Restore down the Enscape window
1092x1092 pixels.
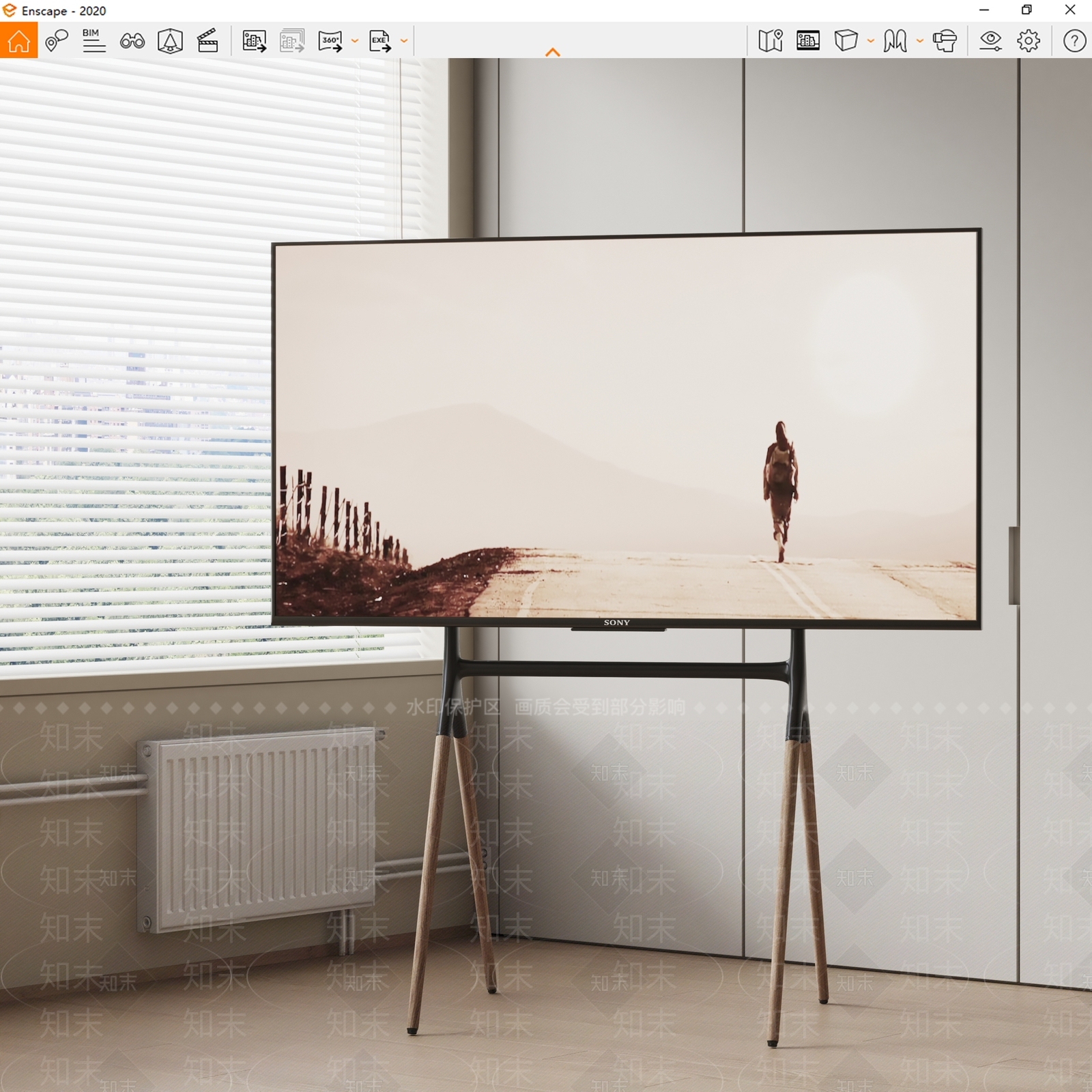coord(1026,10)
